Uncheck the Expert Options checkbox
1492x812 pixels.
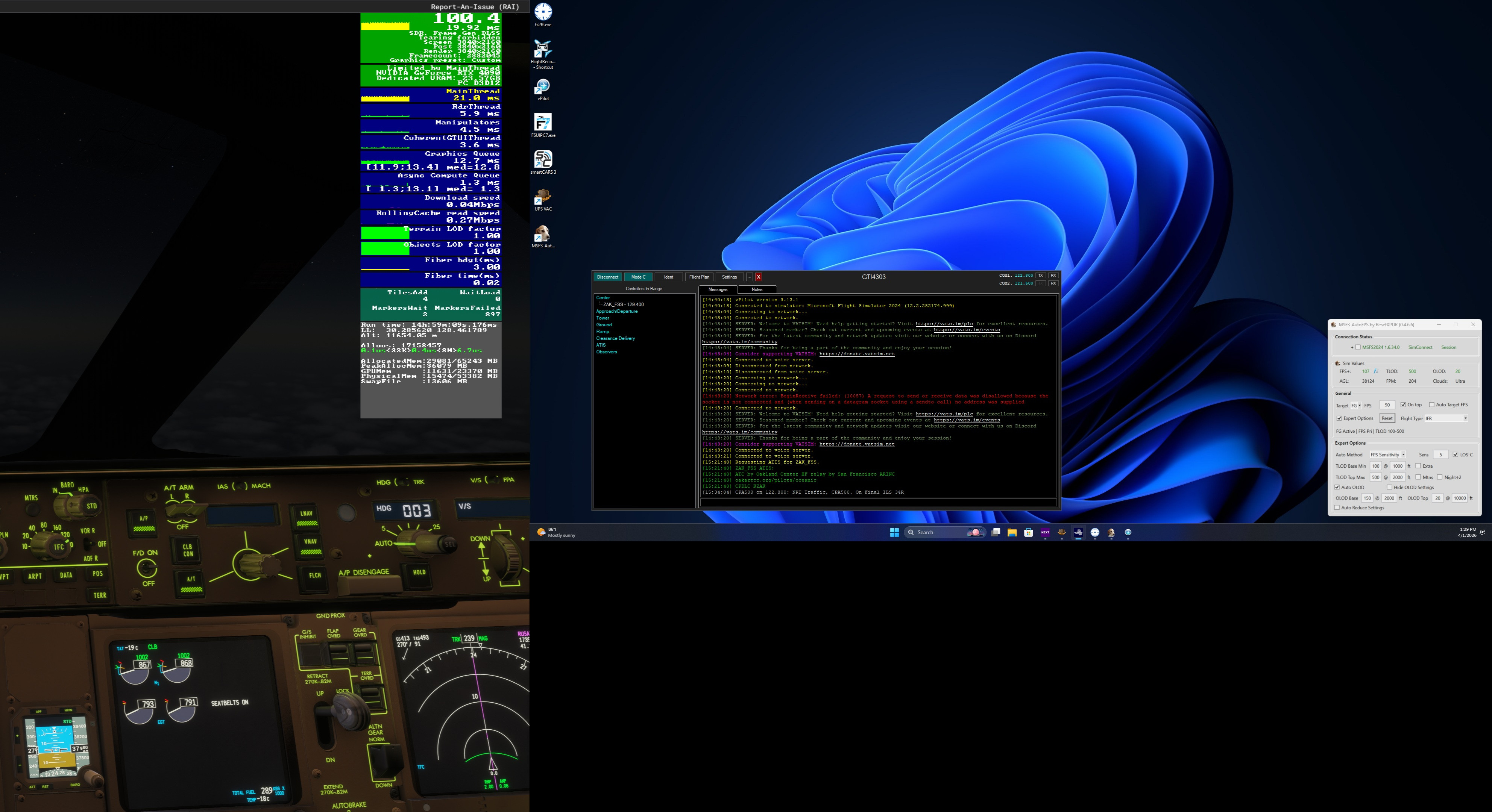[x=1339, y=418]
